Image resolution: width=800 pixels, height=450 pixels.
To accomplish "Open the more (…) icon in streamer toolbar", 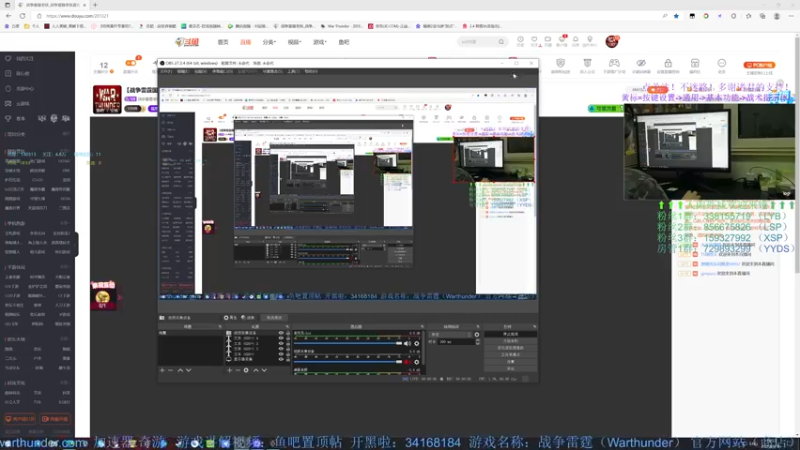I will point(721,63).
